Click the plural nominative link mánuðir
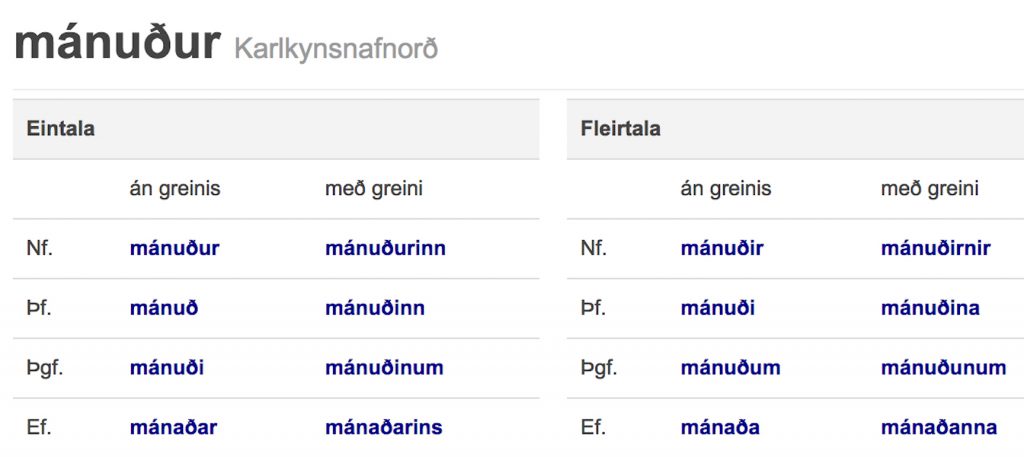Image resolution: width=1024 pixels, height=457 pixels. coord(722,248)
